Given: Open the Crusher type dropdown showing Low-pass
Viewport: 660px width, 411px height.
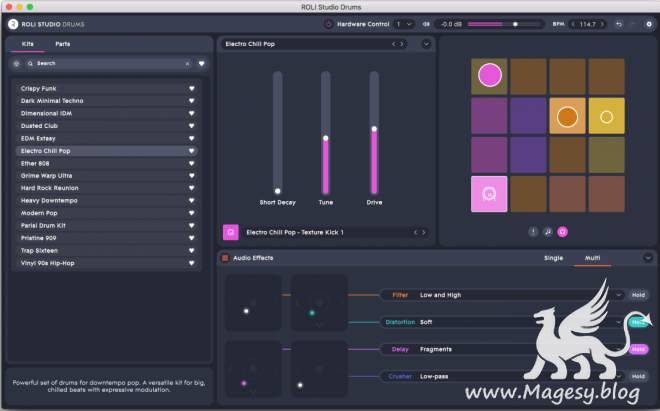Looking at the screenshot, I should pyautogui.click(x=503, y=376).
